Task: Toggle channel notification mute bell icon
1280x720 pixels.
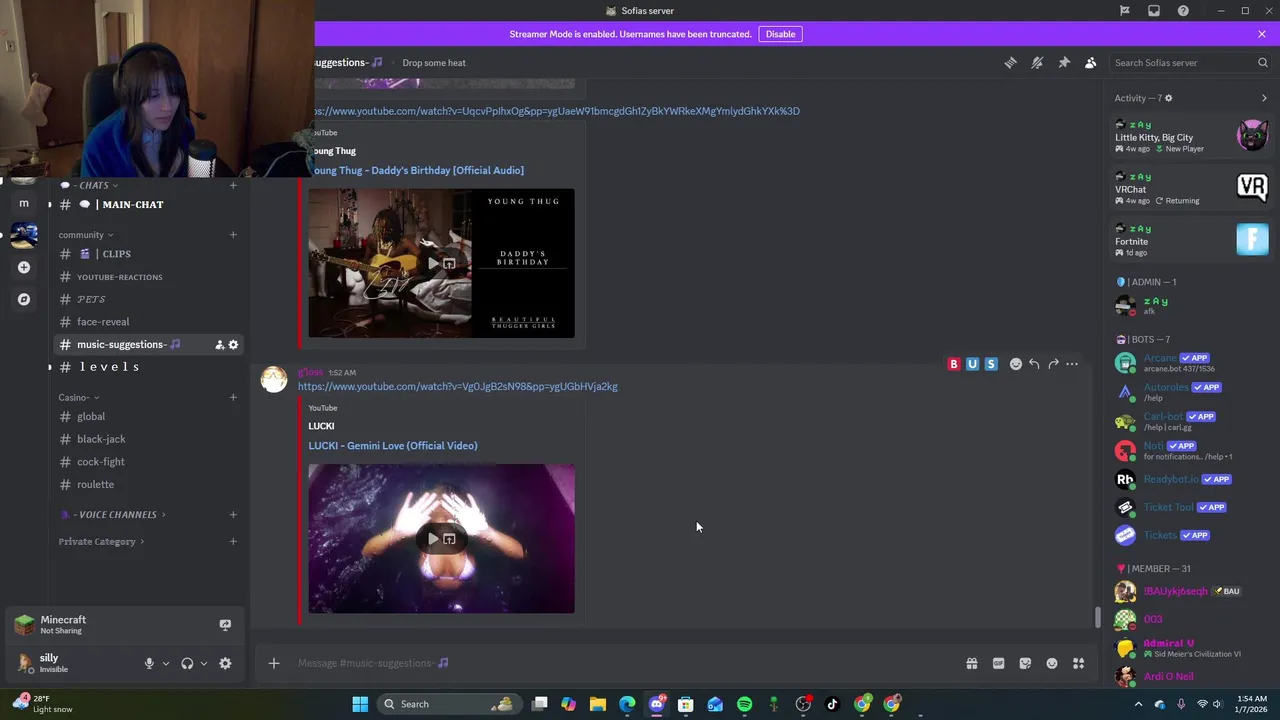Action: click(x=1037, y=62)
